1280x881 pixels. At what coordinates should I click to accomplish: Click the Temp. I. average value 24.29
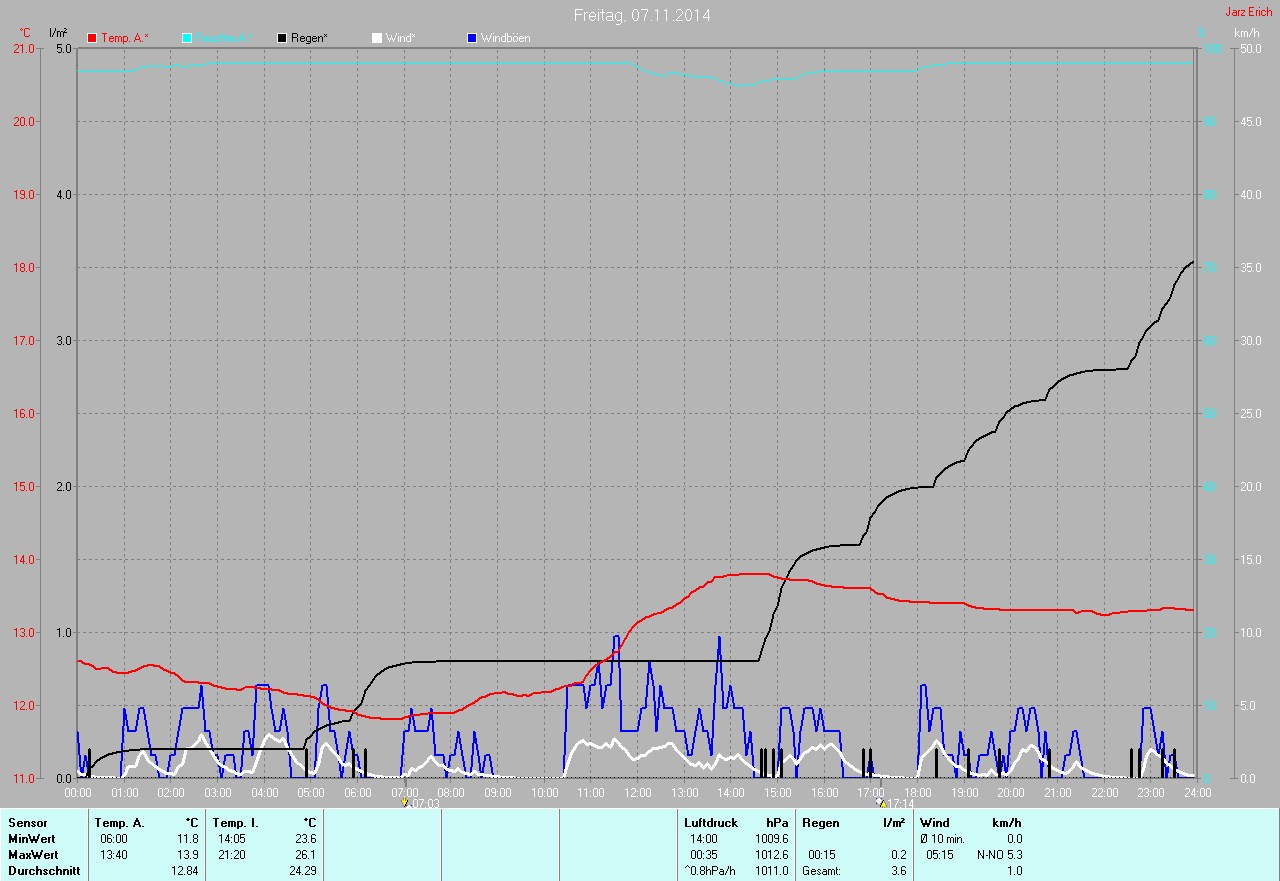coord(303,871)
